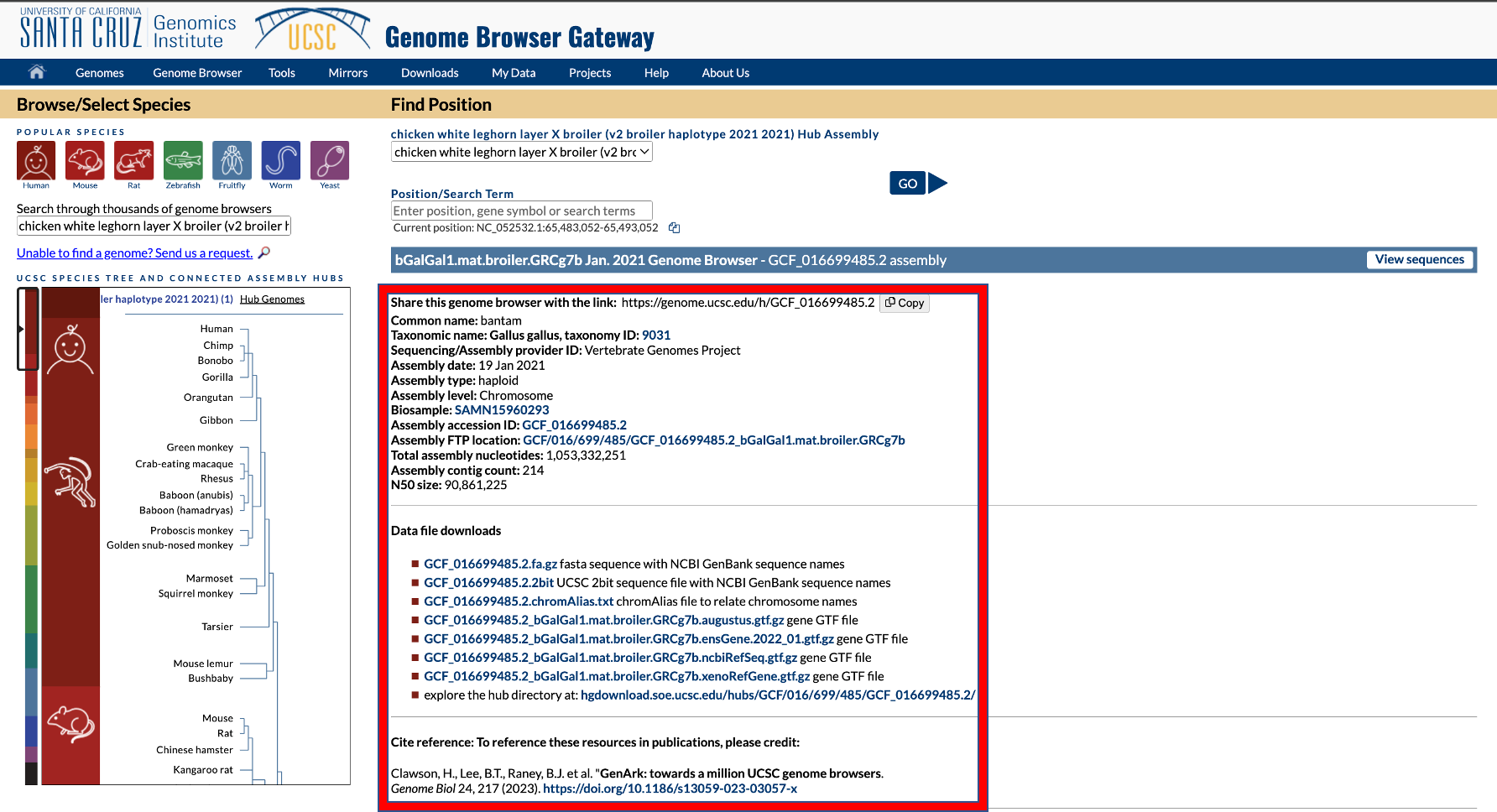Select Orangutan in the species tree

tap(208, 398)
